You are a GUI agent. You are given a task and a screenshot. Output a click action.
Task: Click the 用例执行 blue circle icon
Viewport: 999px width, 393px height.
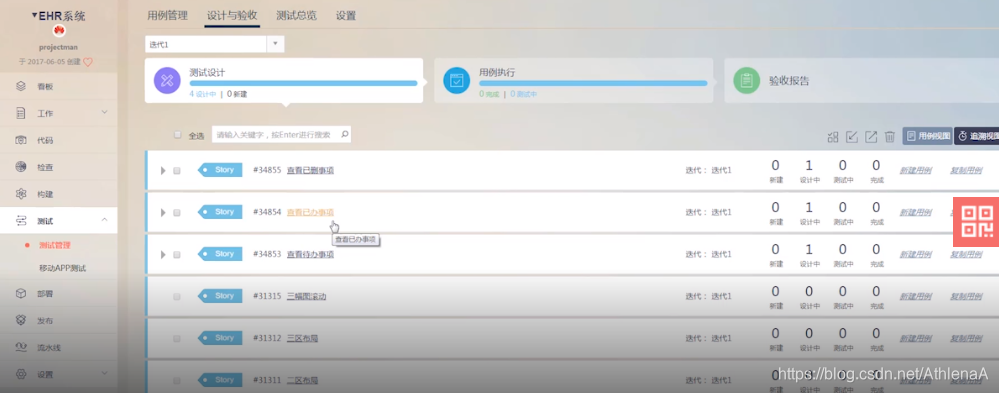click(x=456, y=80)
